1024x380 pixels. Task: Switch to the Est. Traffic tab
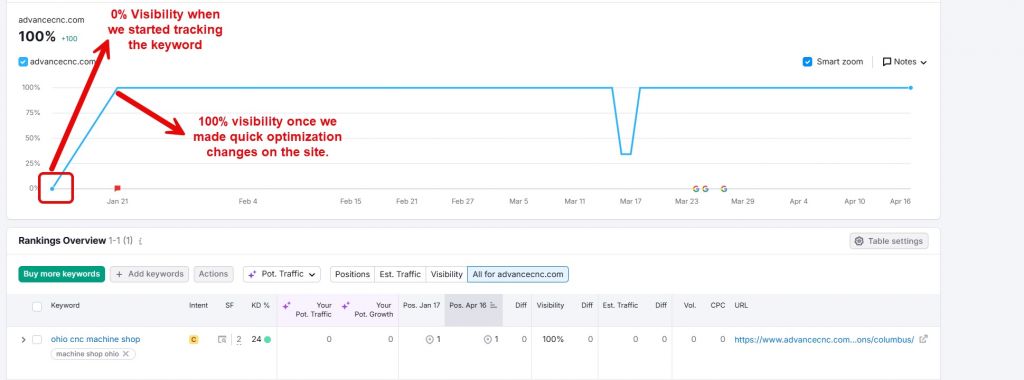400,274
